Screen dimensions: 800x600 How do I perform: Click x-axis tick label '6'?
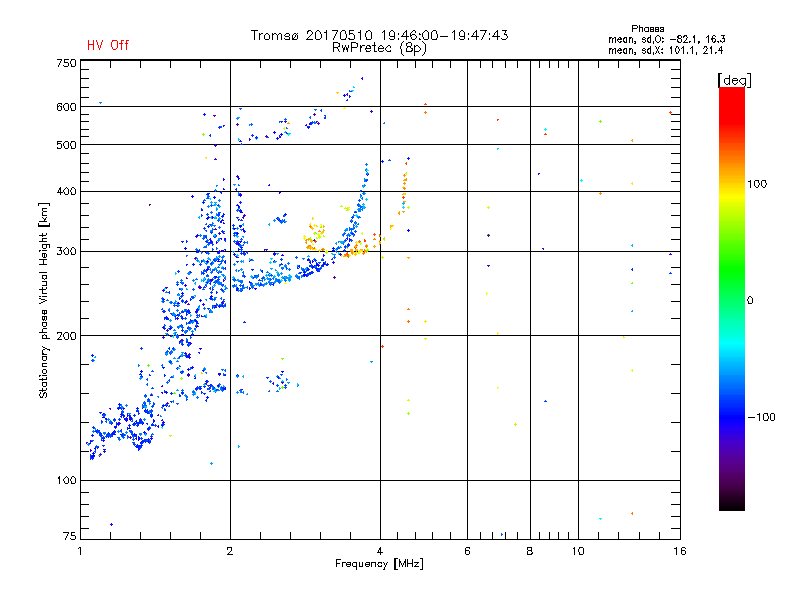(467, 551)
